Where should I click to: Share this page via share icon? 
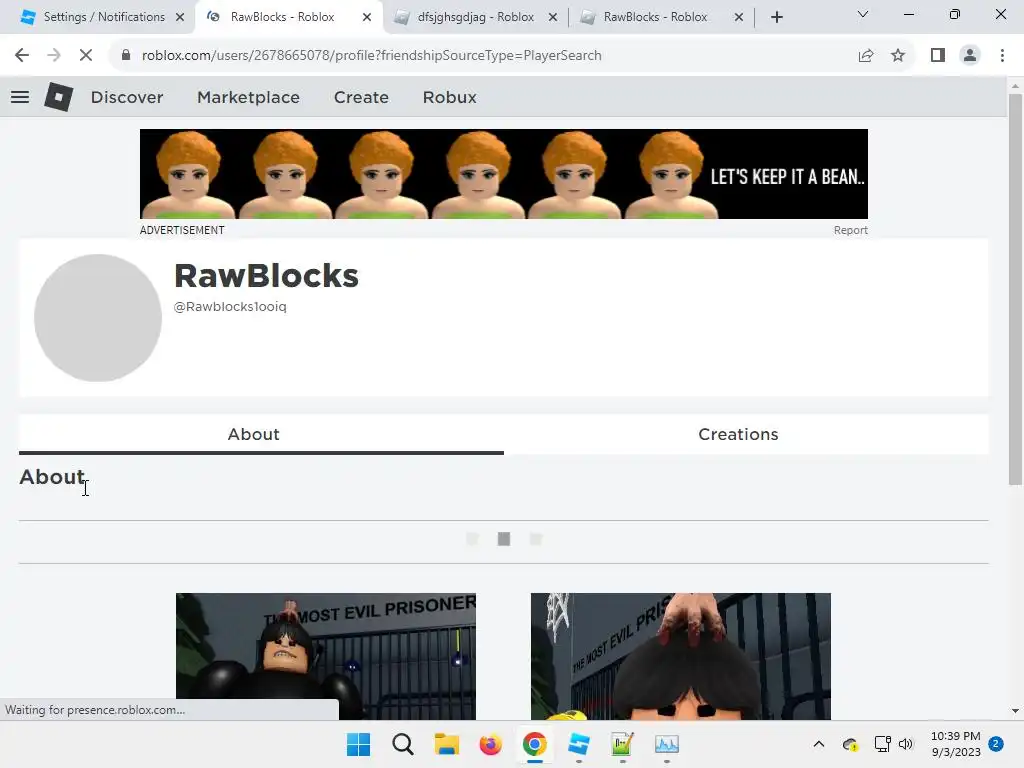tap(866, 56)
